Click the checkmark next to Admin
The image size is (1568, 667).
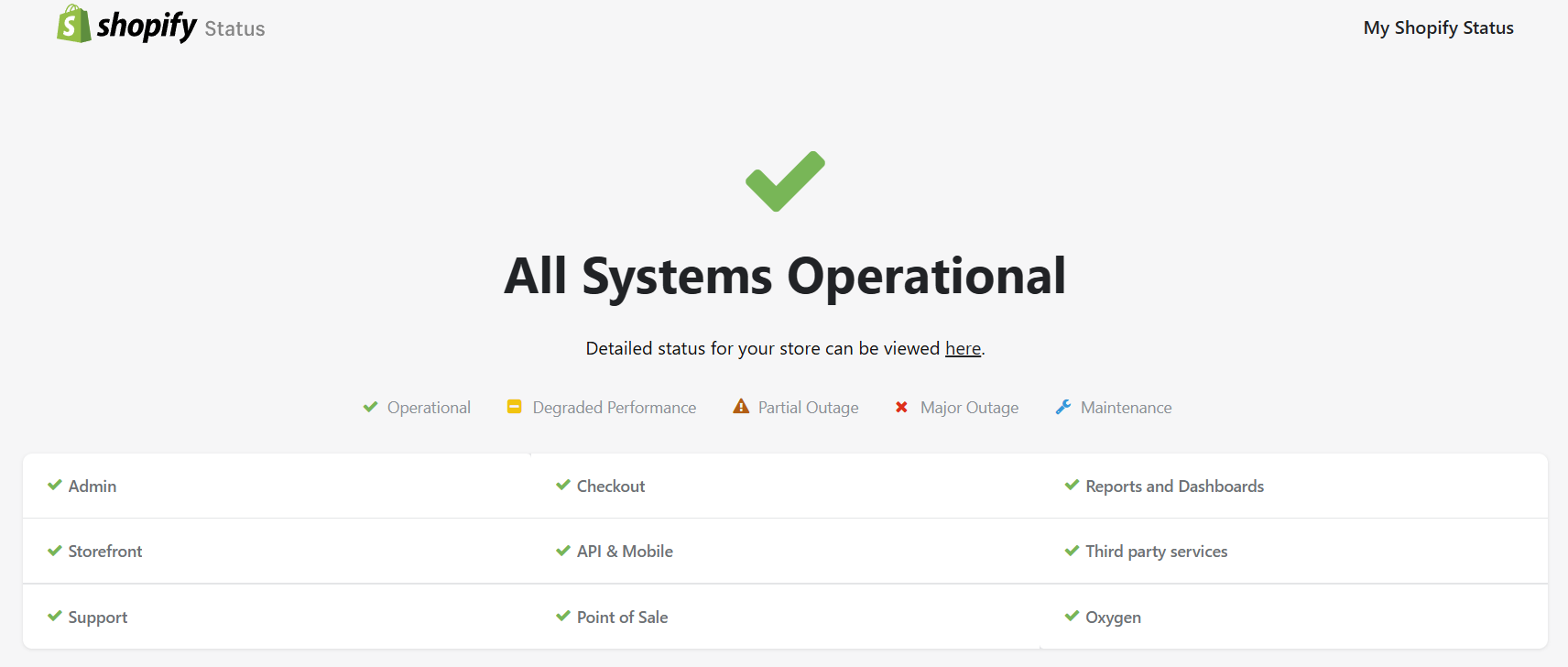(55, 485)
